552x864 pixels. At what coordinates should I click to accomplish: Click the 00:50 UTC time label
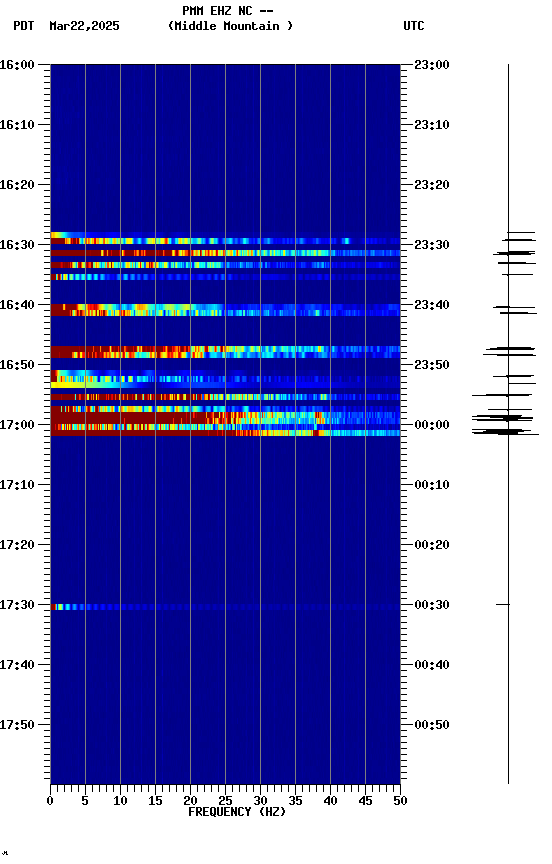tap(432, 725)
